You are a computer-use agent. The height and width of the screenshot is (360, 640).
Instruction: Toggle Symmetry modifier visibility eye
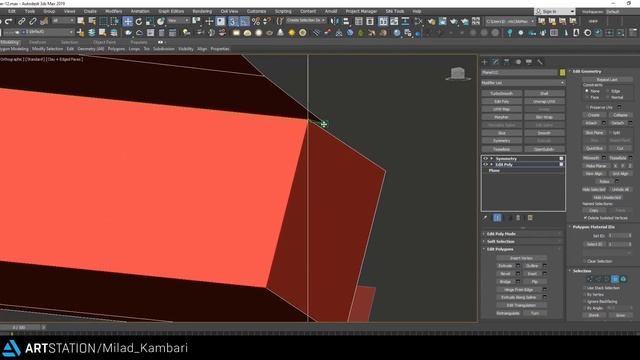(x=485, y=158)
